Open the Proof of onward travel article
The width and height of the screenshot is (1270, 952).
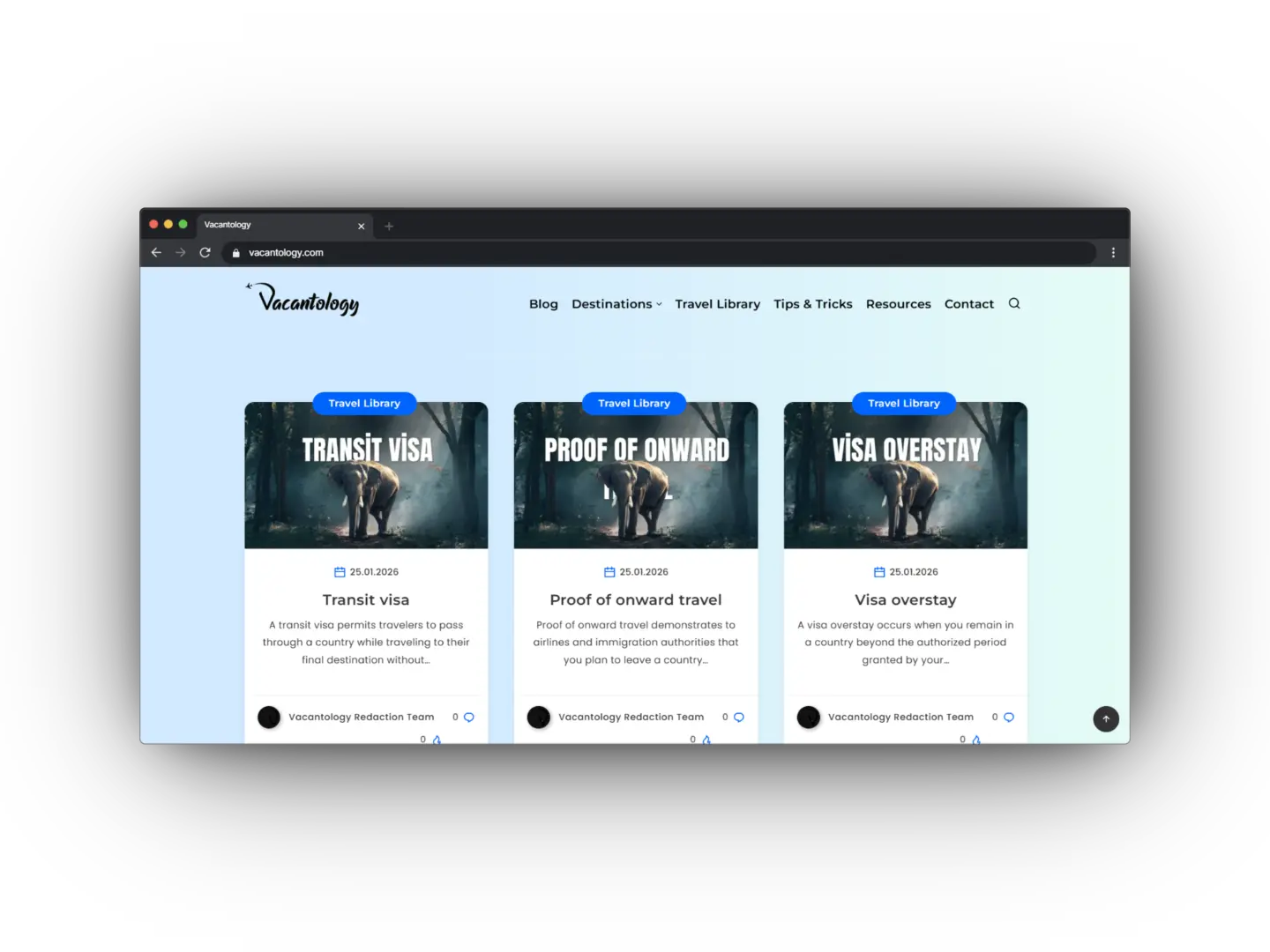click(x=635, y=599)
